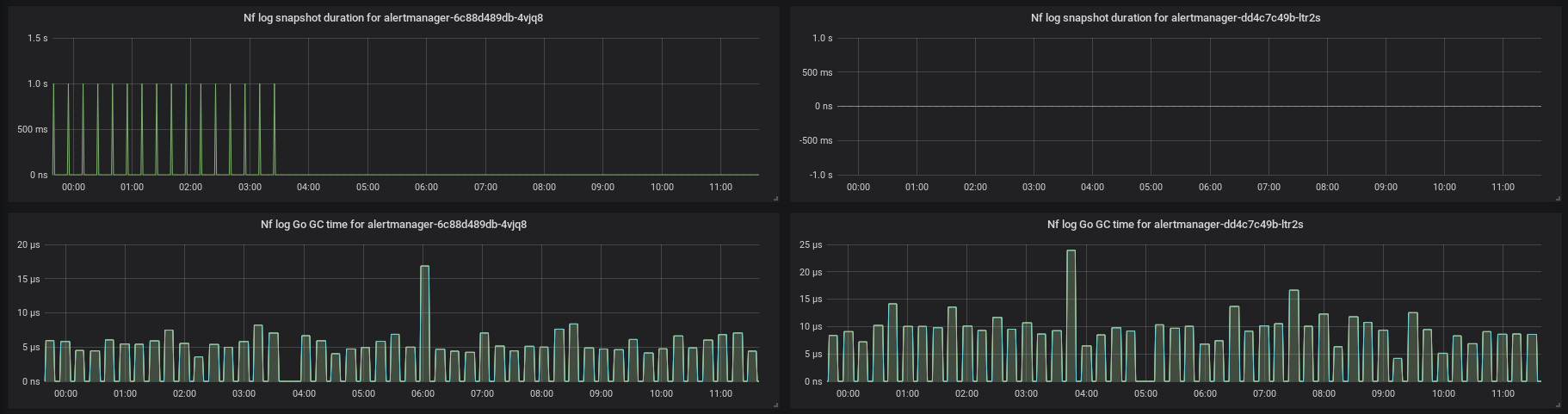Click the tallest spike before 04:00 in GC time ltr2s graph
This screenshot has width=1568, height=414.
click(x=1071, y=315)
